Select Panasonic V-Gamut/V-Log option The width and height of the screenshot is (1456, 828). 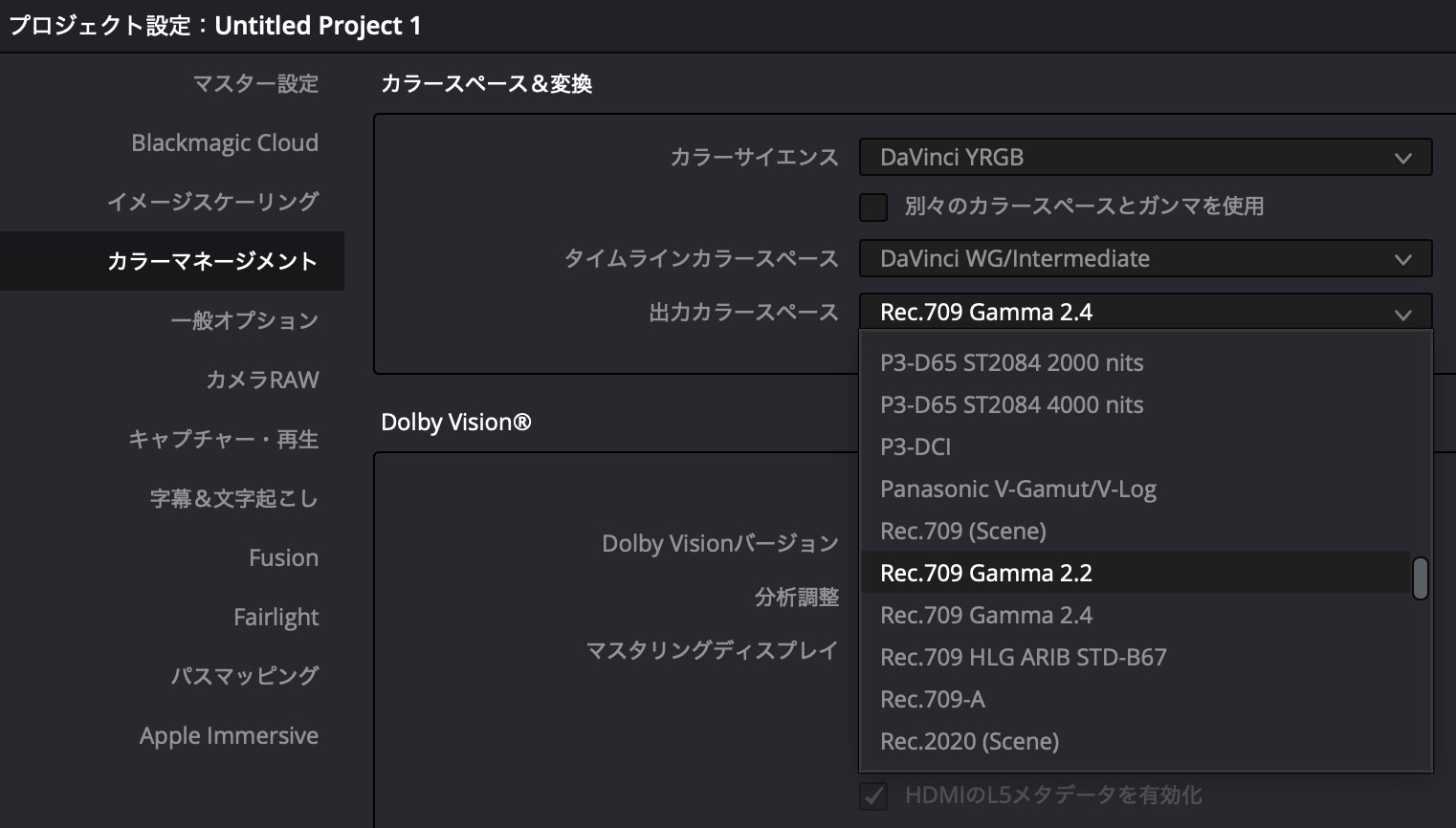click(1018, 490)
